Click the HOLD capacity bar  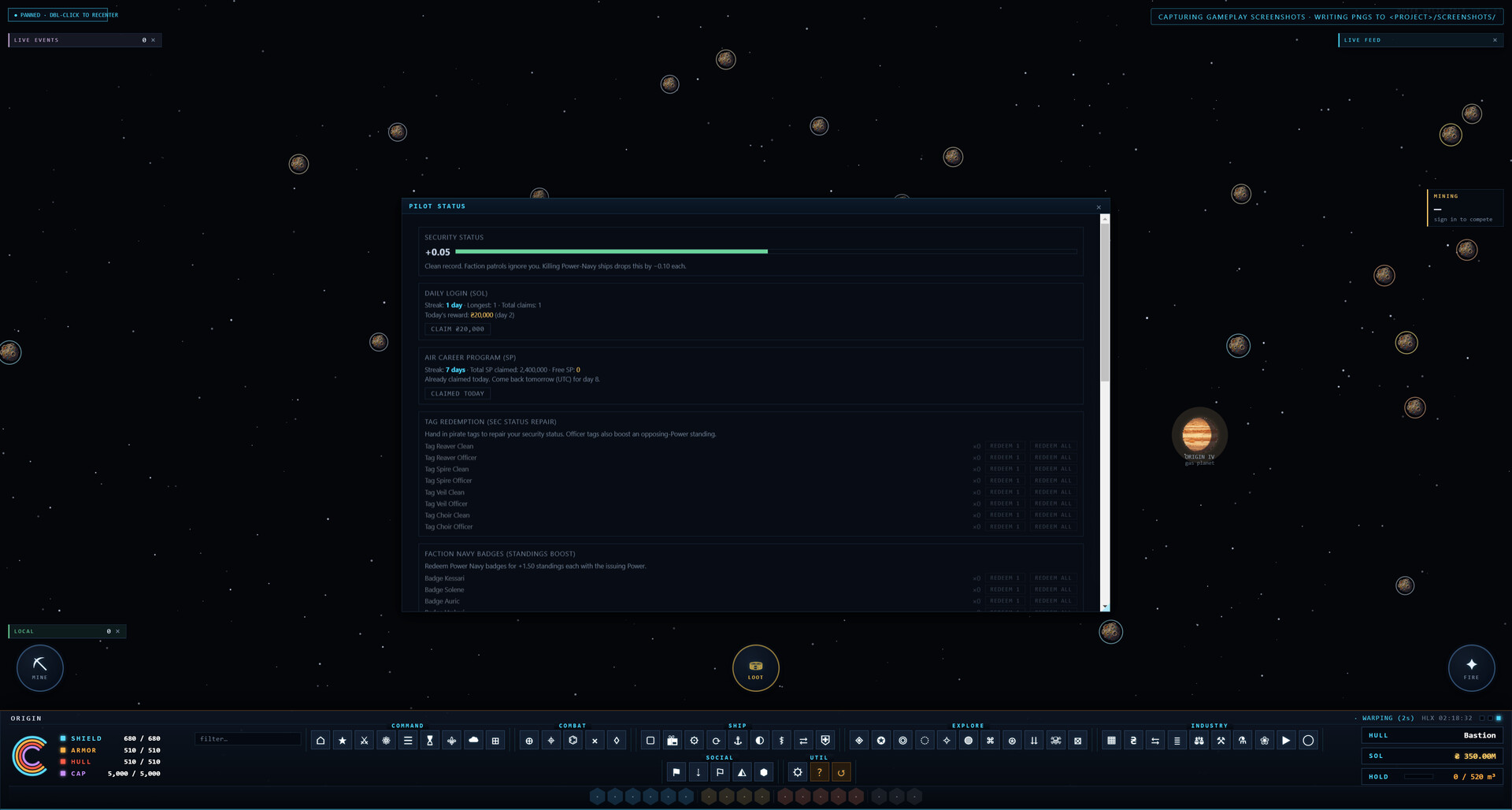1419,777
